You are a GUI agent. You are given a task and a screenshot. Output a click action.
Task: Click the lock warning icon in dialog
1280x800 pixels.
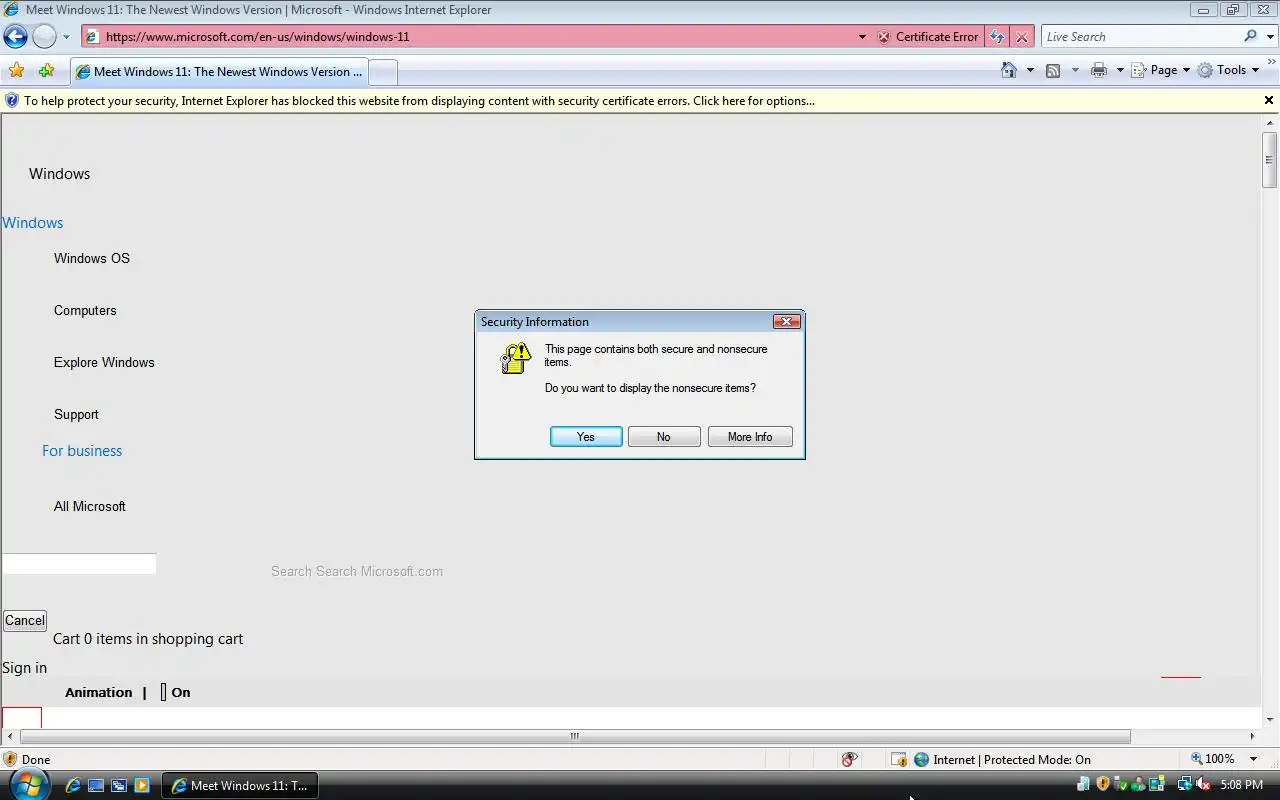pyautogui.click(x=515, y=358)
